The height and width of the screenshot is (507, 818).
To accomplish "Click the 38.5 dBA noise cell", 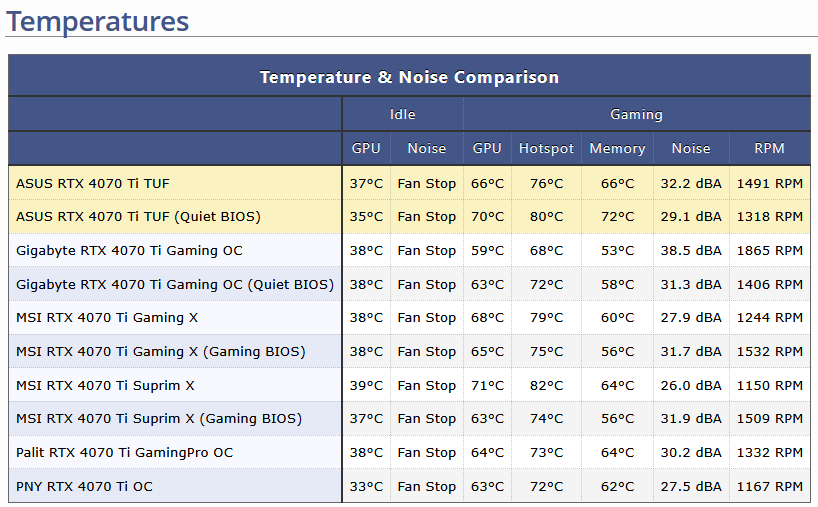I will pos(691,250).
